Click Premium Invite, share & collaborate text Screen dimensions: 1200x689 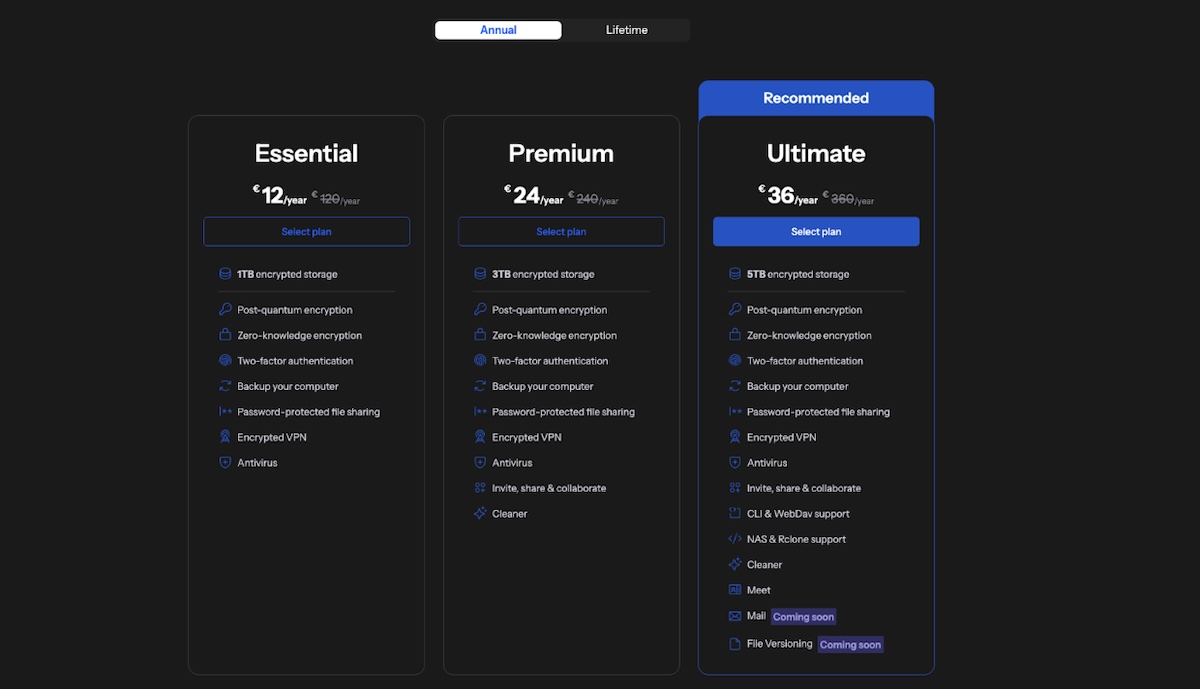point(549,488)
